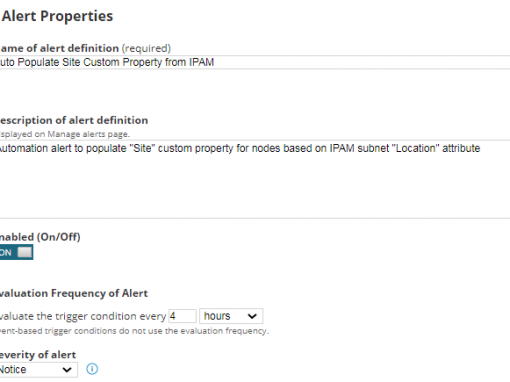Viewport: 510px width, 382px height.
Task: Click the Enabled (On/Off) label
Action: [x=40, y=237]
